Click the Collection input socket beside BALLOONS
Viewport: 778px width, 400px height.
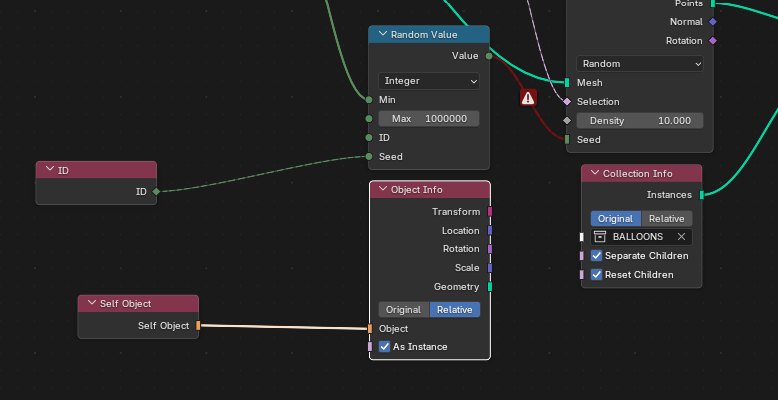tap(582, 237)
